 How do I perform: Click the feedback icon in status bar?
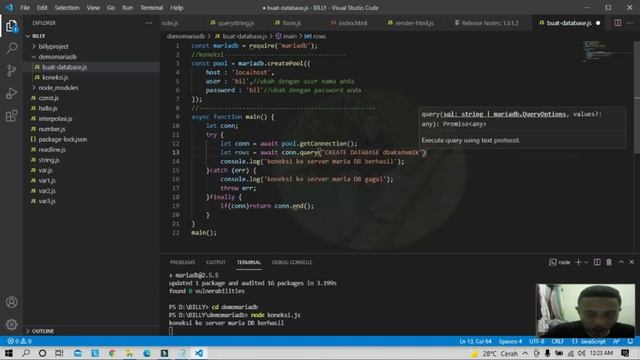click(617, 341)
